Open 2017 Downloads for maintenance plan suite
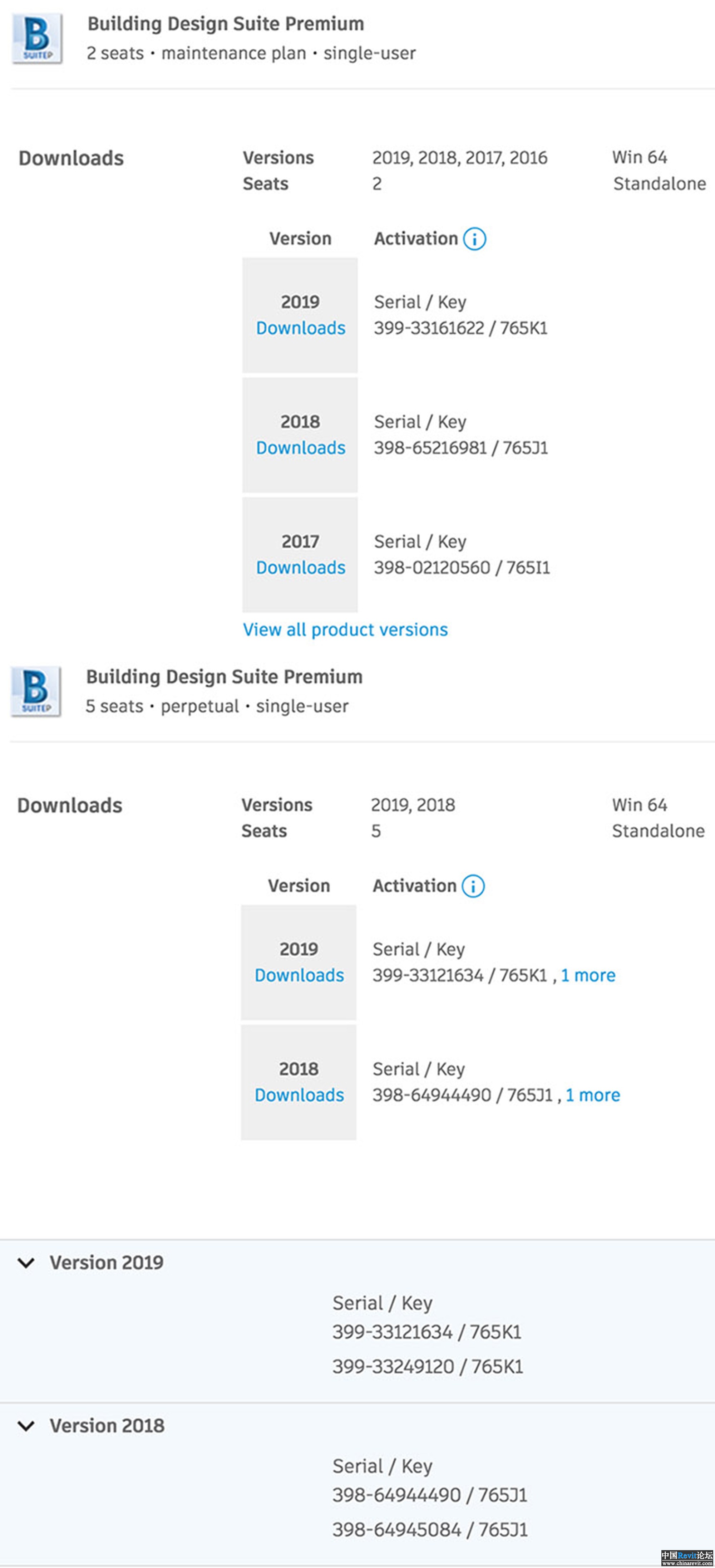The height and width of the screenshot is (1568, 715). coord(301,568)
